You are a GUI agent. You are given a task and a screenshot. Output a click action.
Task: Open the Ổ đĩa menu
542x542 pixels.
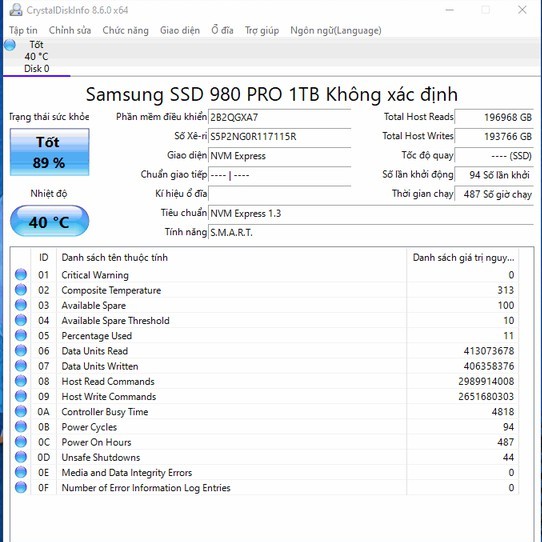(222, 30)
